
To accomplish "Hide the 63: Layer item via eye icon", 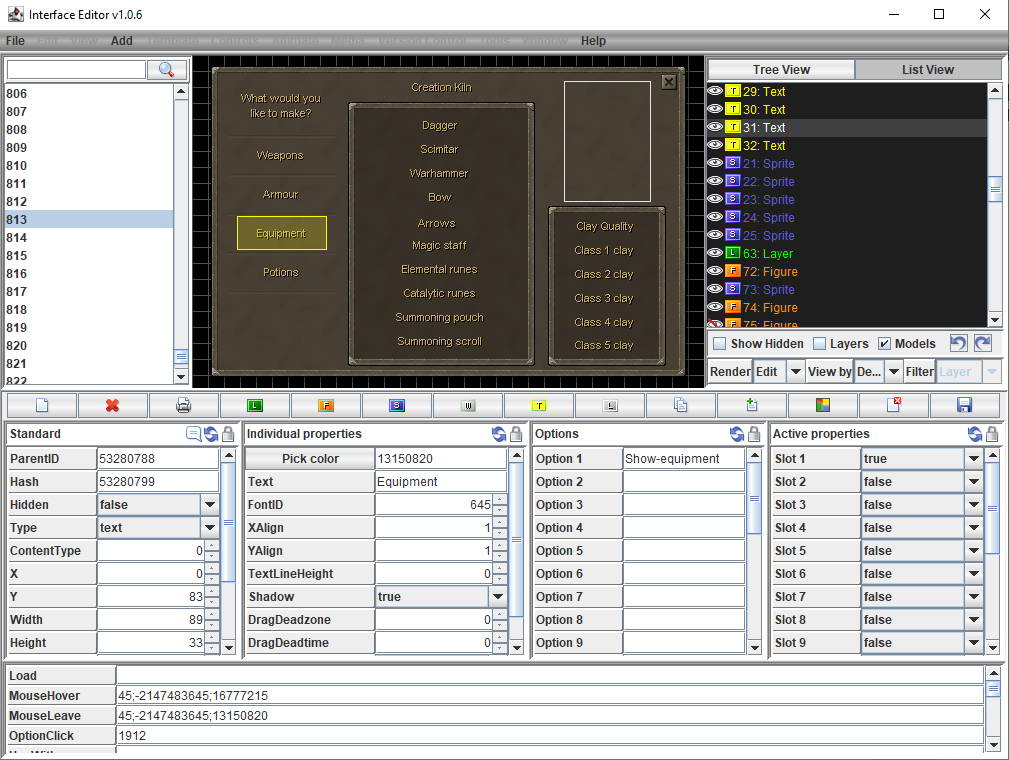I will coord(715,254).
